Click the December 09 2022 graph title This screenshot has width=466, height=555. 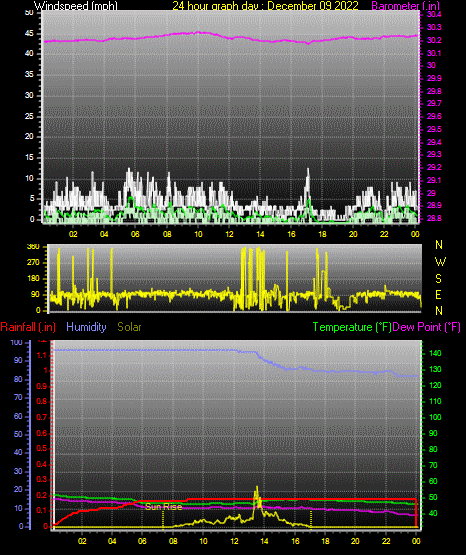click(x=313, y=6)
